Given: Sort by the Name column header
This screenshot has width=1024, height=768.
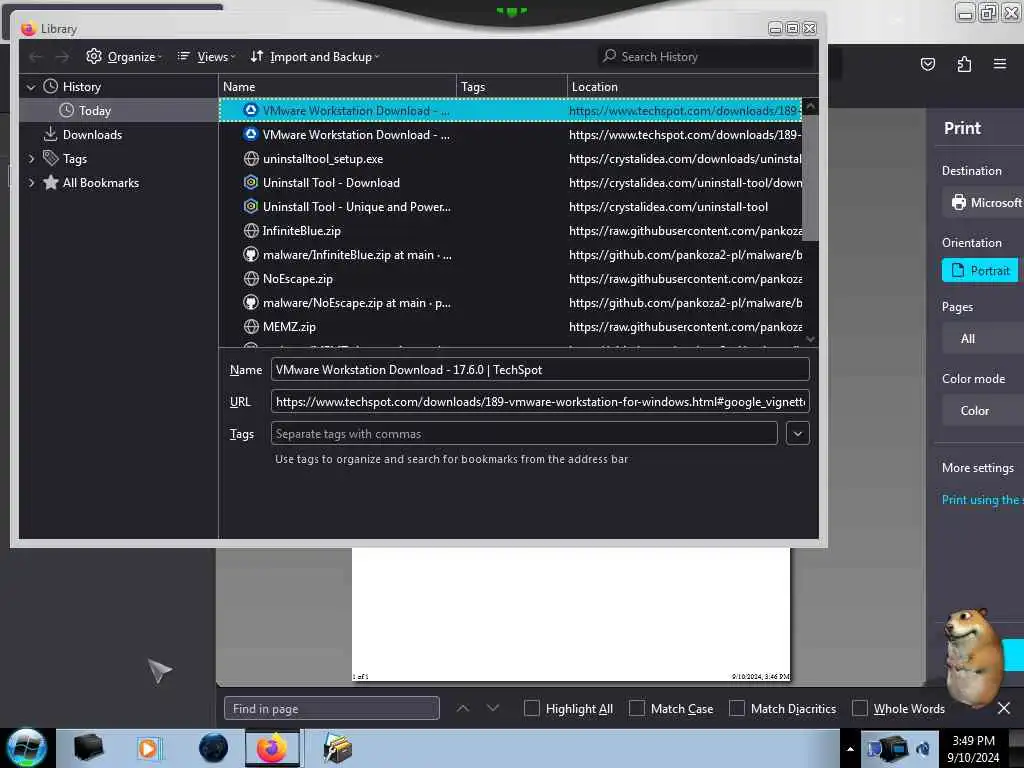Looking at the screenshot, I should point(337,87).
